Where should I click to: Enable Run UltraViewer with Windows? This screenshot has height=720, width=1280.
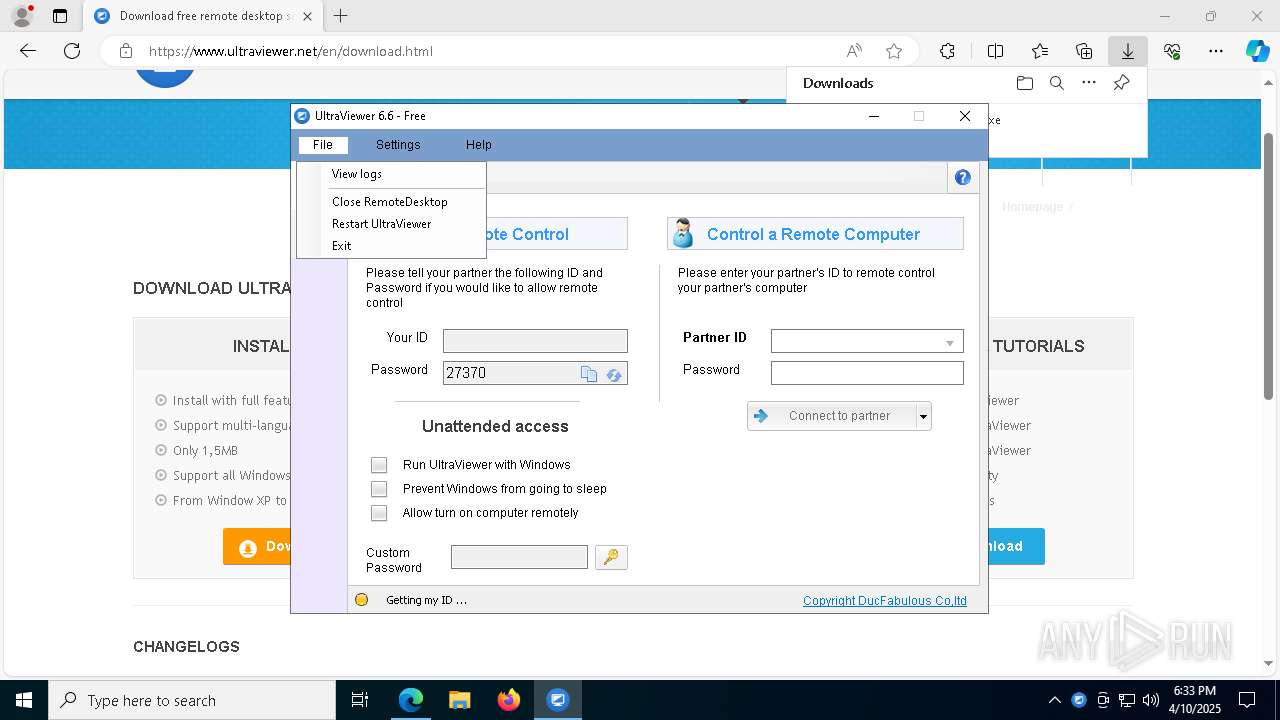[379, 465]
